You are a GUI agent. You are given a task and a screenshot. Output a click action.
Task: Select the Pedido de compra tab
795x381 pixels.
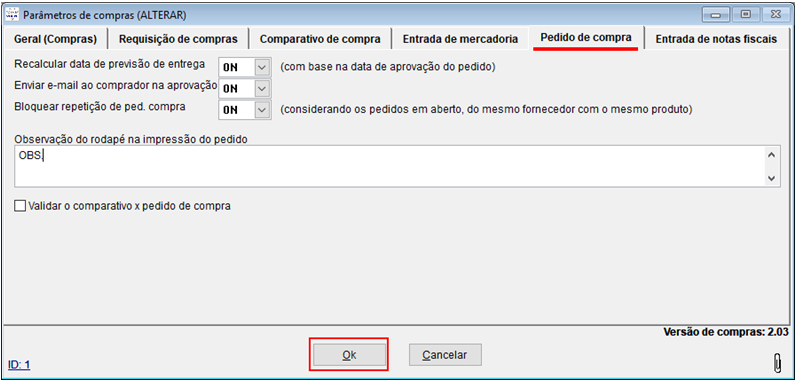[586, 38]
